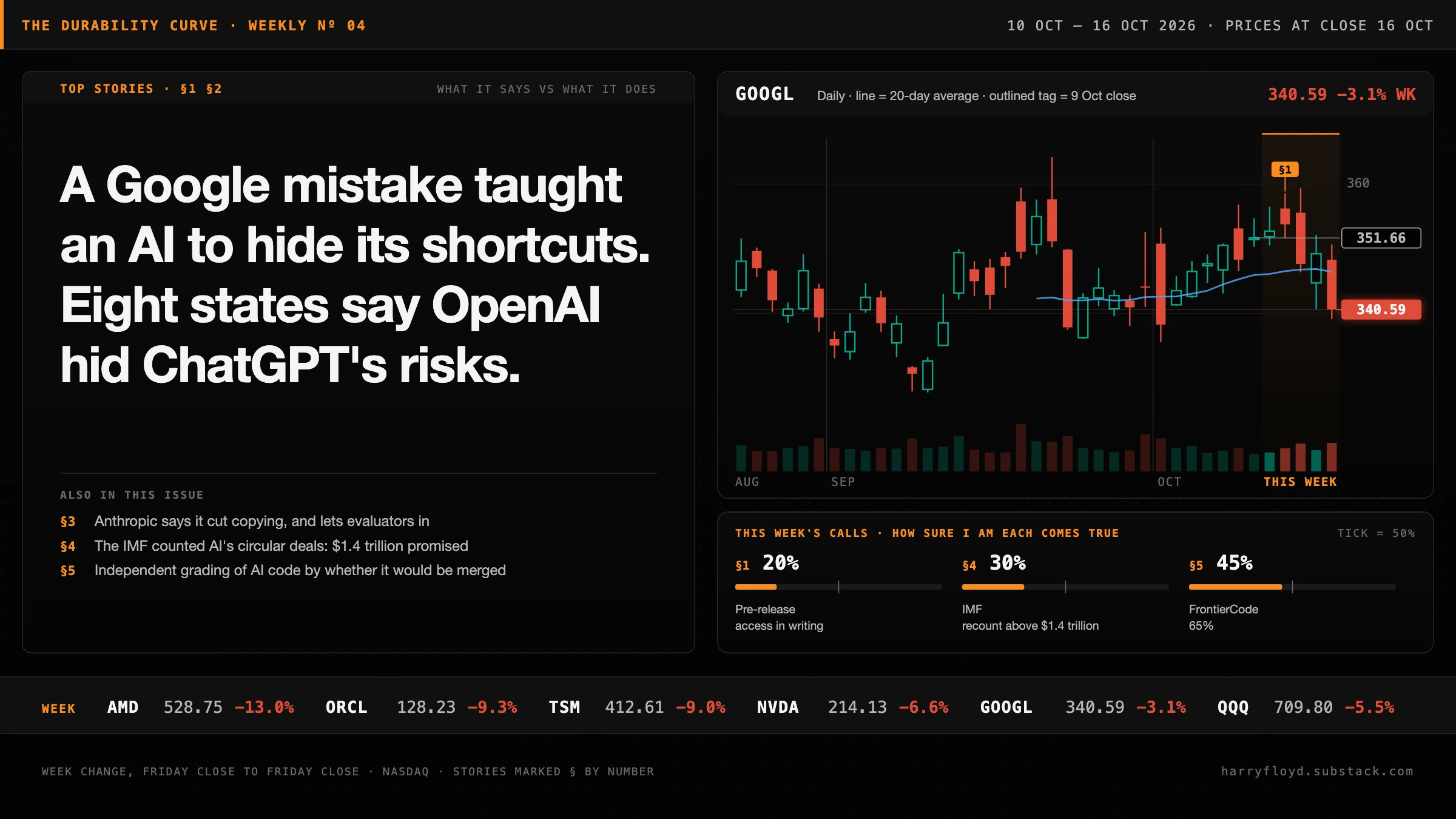Click the '340.59 −3.1% WK' chart summary
The image size is (1456, 819).
point(1341,95)
